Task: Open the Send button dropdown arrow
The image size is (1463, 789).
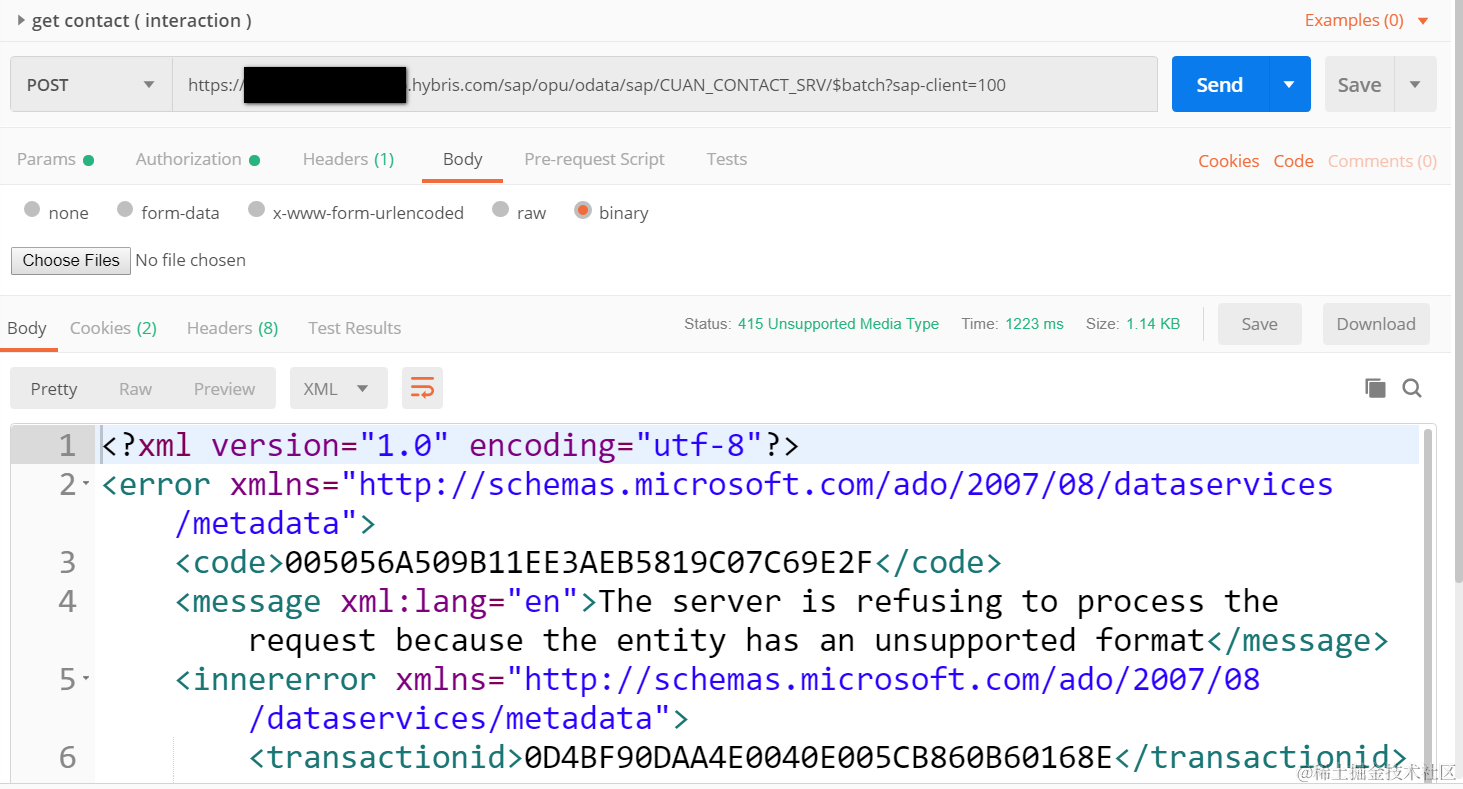Action: click(x=1290, y=85)
